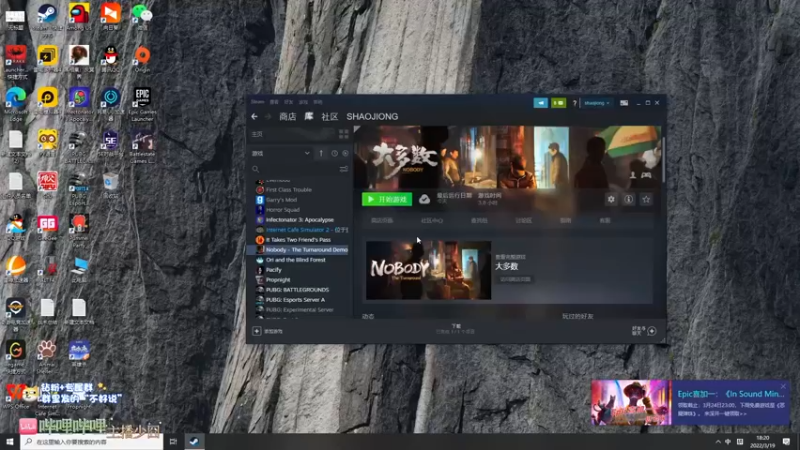Show game info icon

[x=629, y=199]
